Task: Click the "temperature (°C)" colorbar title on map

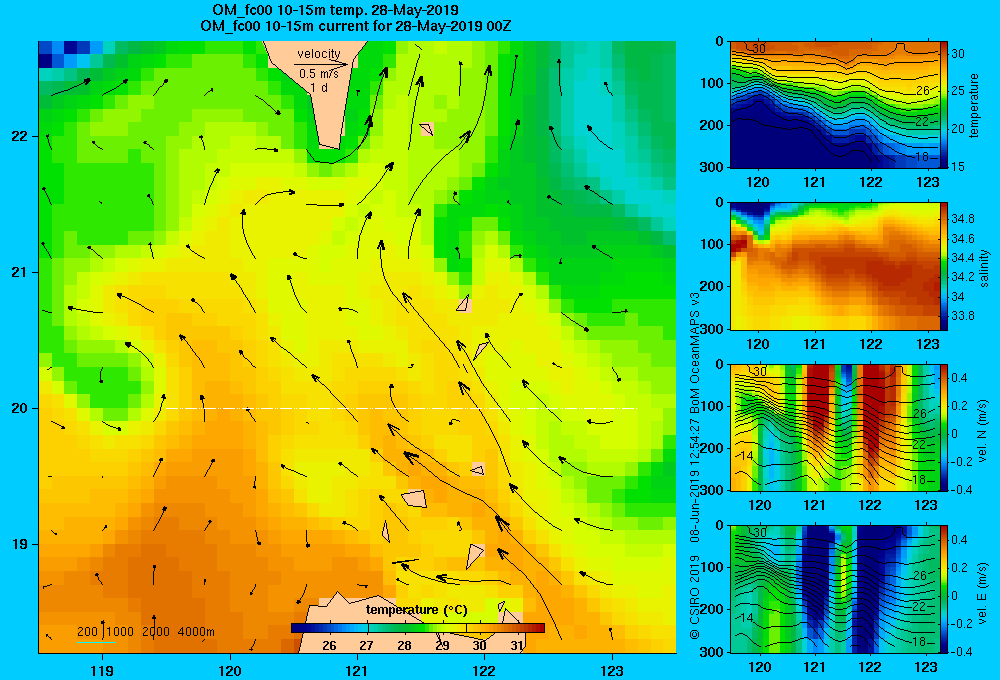Action: (x=416, y=610)
